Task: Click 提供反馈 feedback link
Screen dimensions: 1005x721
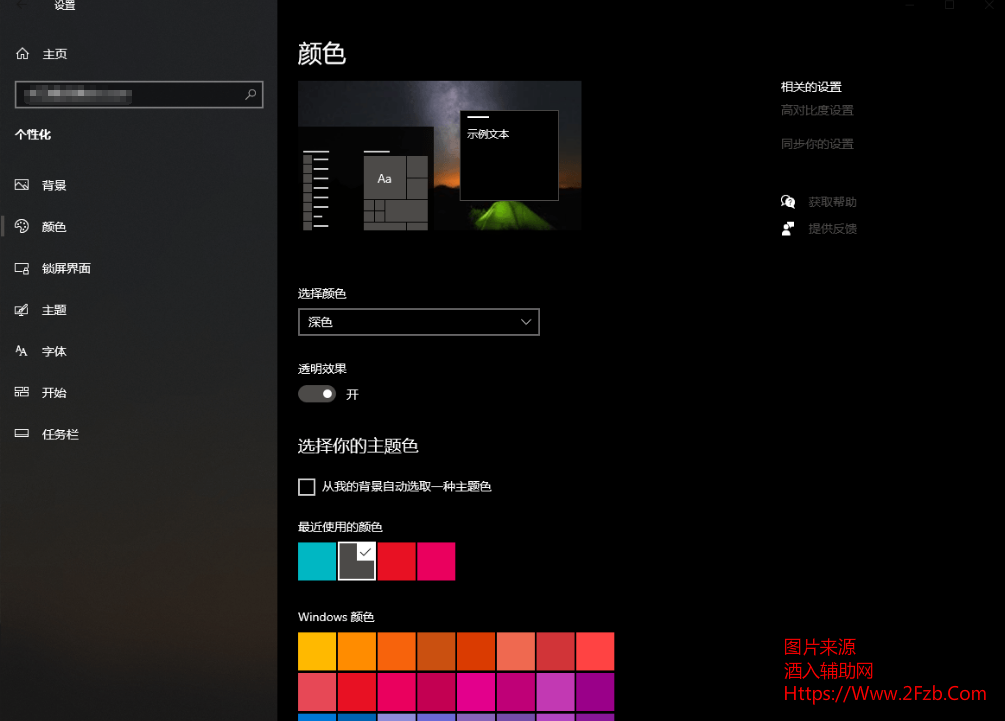Action: 832,228
